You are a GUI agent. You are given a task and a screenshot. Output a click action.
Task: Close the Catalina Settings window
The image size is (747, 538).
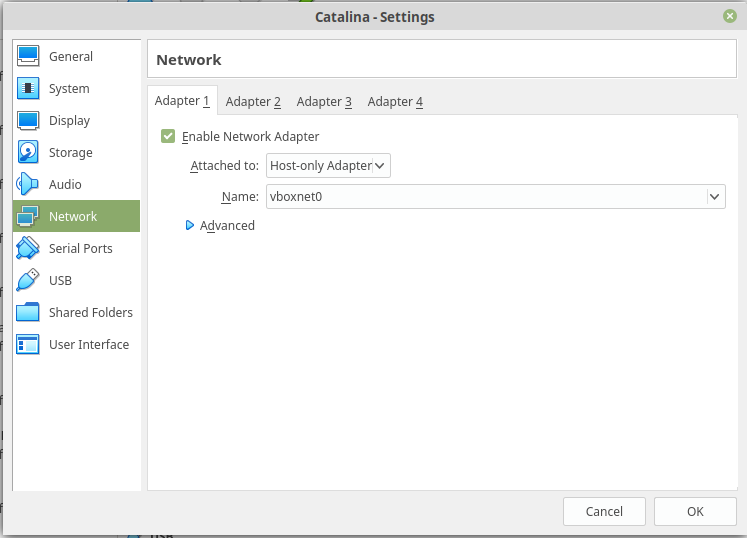point(730,16)
